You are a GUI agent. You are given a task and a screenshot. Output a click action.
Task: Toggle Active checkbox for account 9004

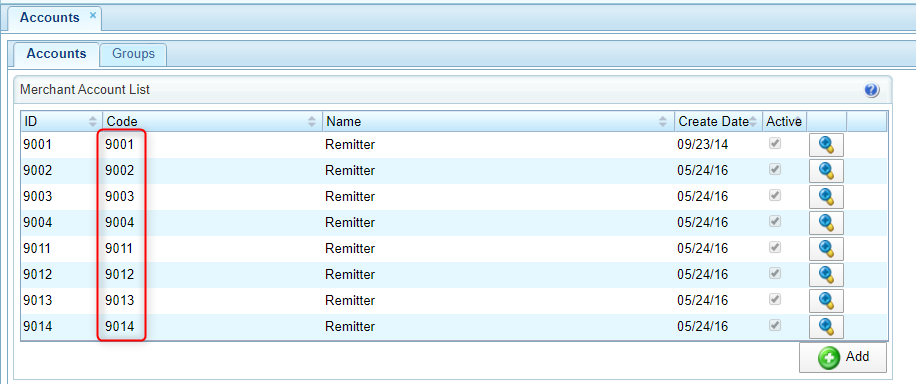(775, 222)
